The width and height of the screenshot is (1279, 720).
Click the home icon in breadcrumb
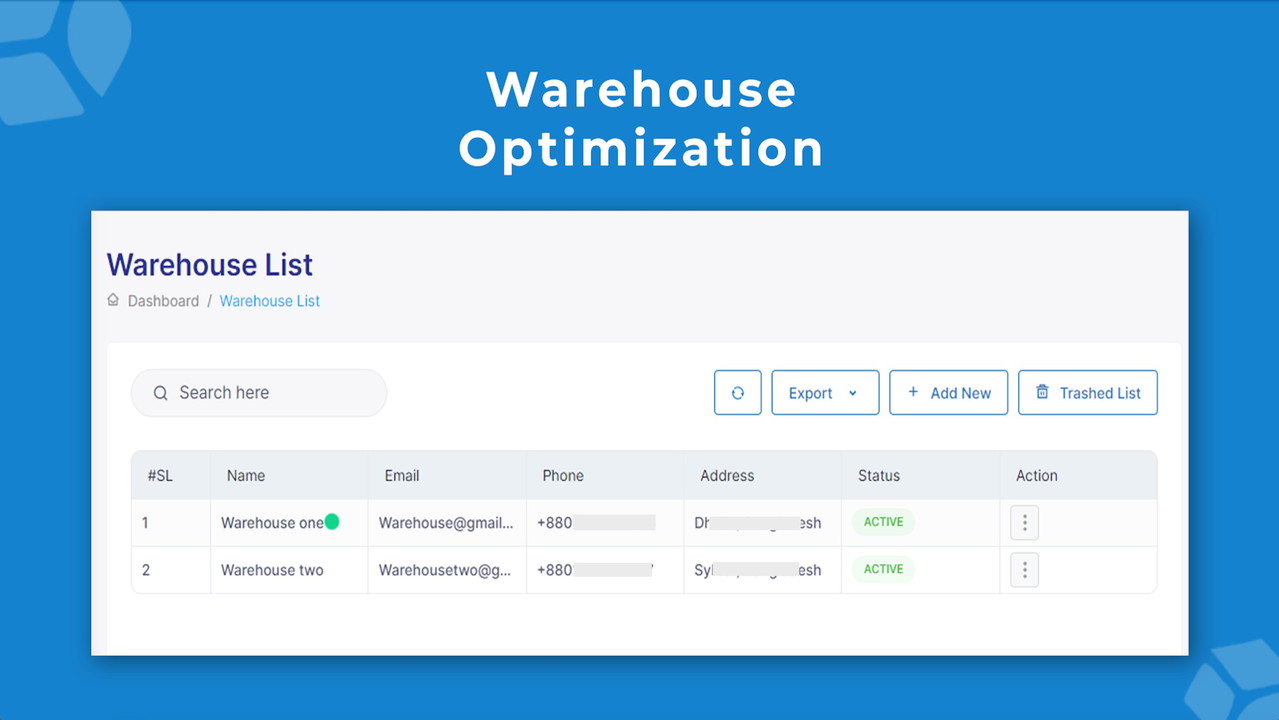click(x=113, y=300)
